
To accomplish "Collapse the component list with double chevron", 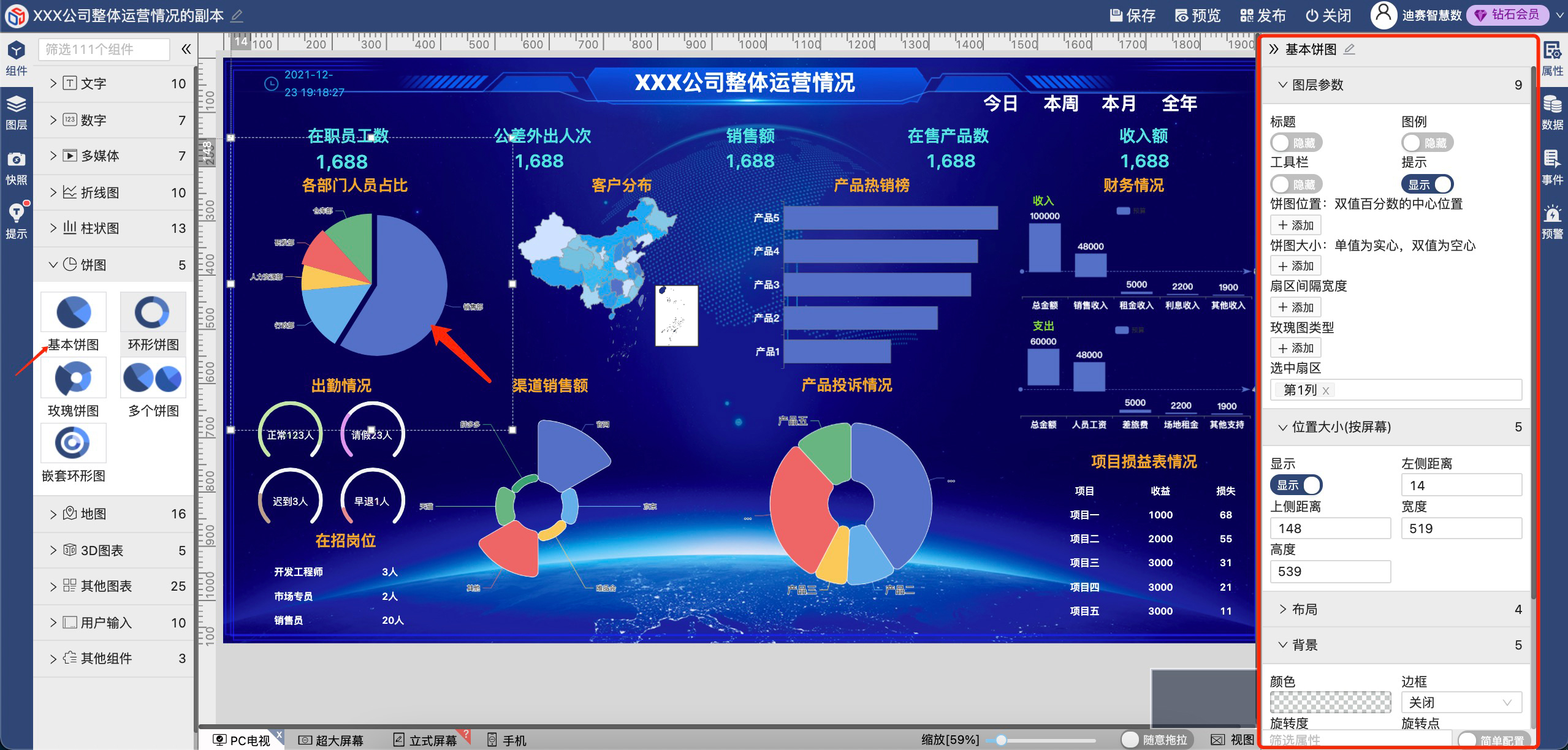I will tap(186, 49).
